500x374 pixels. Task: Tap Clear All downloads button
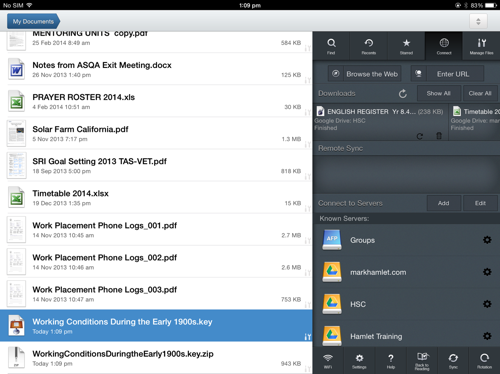(x=480, y=93)
